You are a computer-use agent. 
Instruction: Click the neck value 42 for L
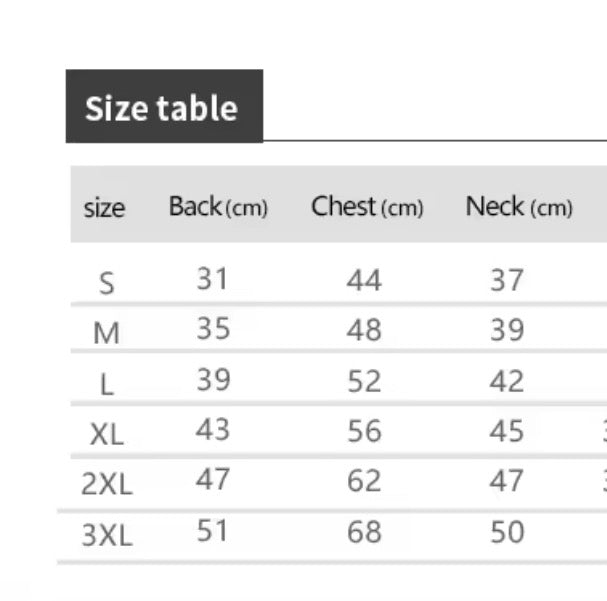(507, 381)
